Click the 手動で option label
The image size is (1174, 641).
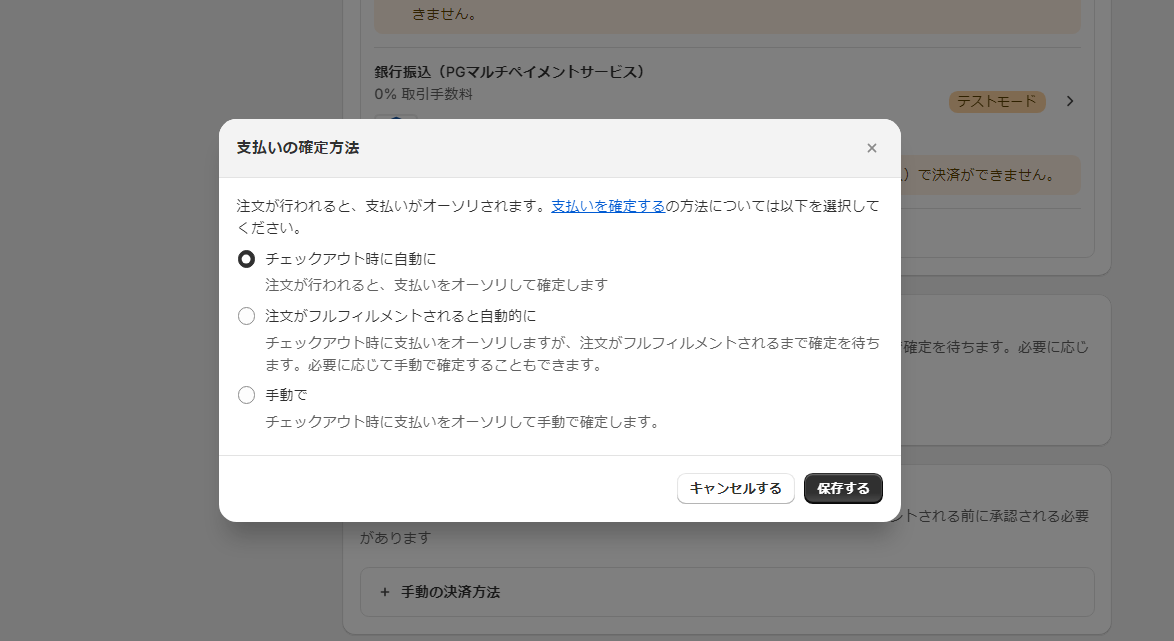(288, 394)
